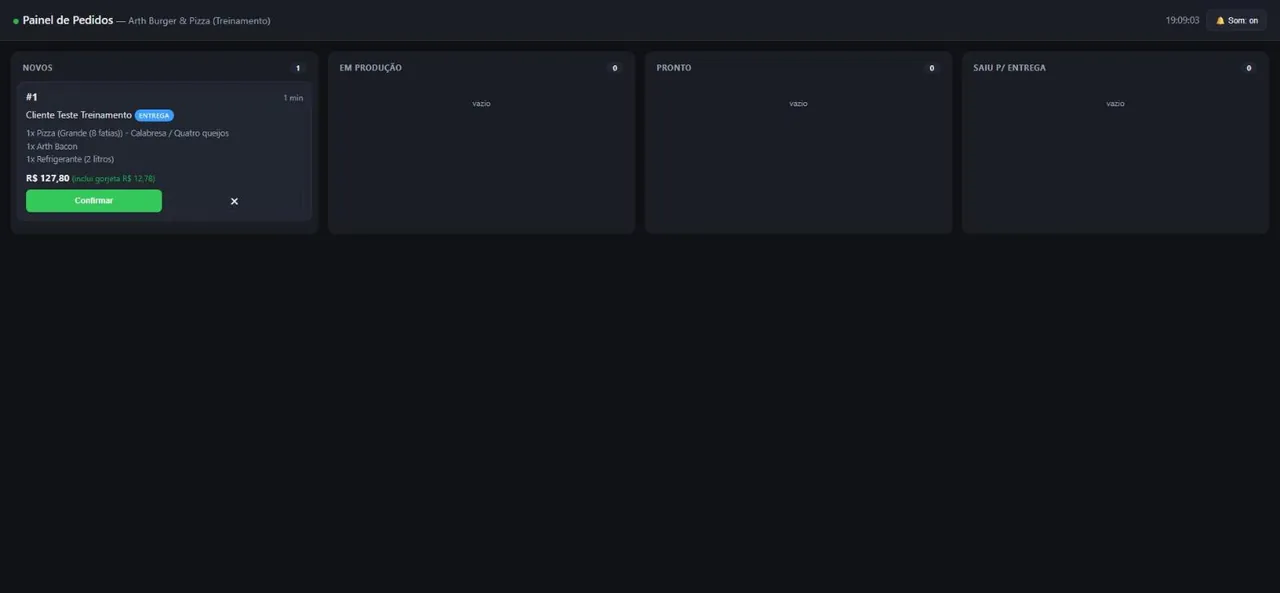This screenshot has height=593, width=1280.
Task: Toggle the Som: on sound alert button
Action: [1237, 20]
